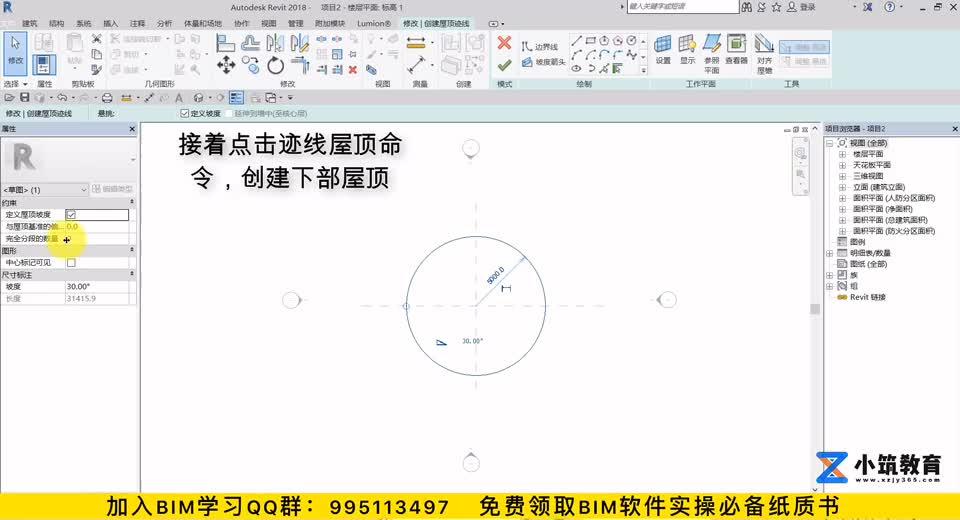Click the Trim/Extend to corner icon
Screen dimensions: 960x520
point(300,65)
